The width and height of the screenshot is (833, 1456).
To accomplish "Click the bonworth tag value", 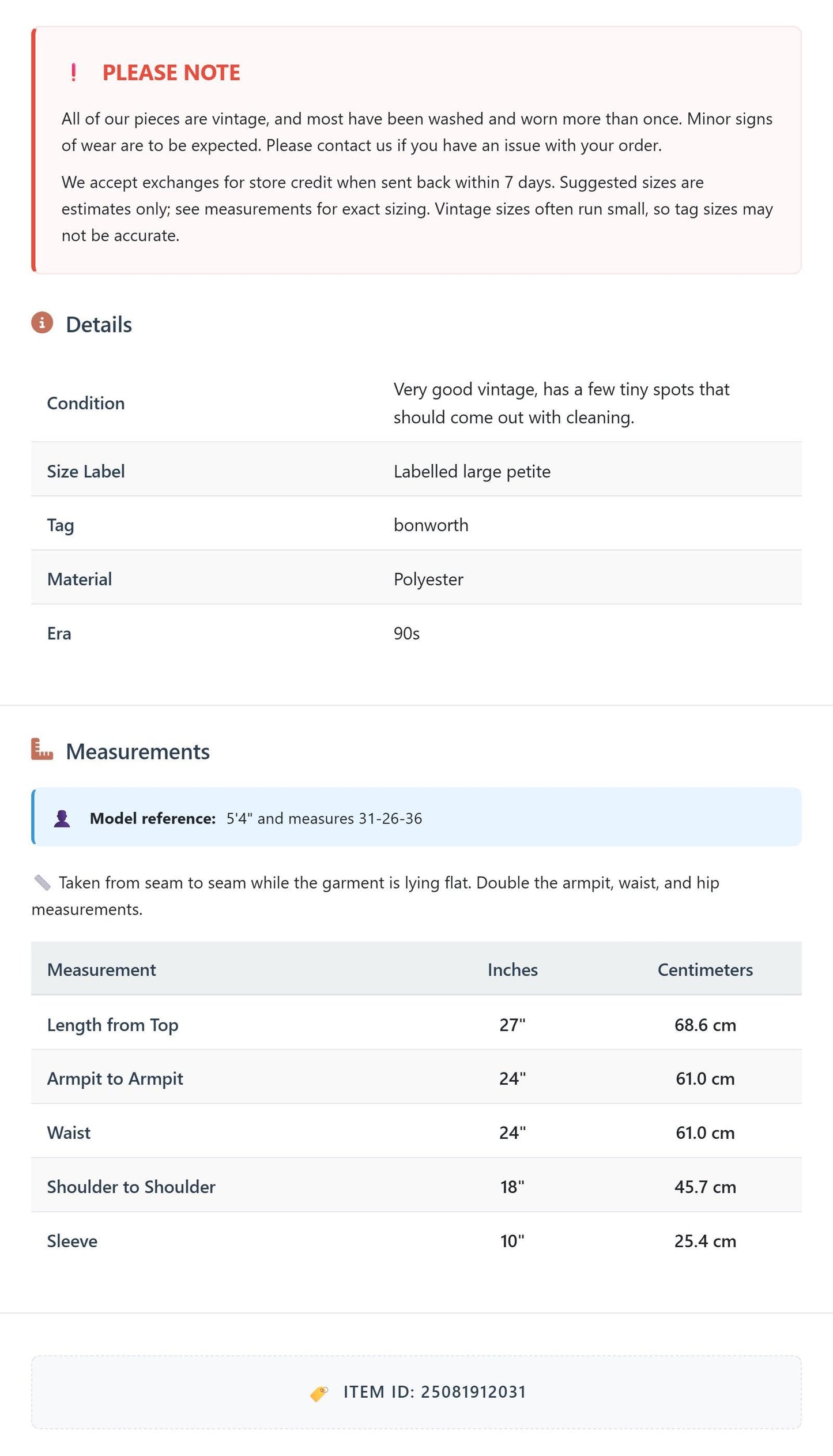I will pyautogui.click(x=431, y=525).
